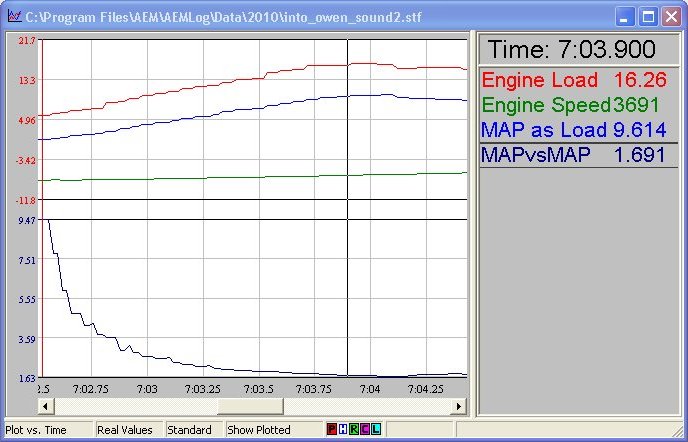The width and height of the screenshot is (688, 442).
Task: Minimize the AEMLog window
Action: pyautogui.click(x=624, y=17)
